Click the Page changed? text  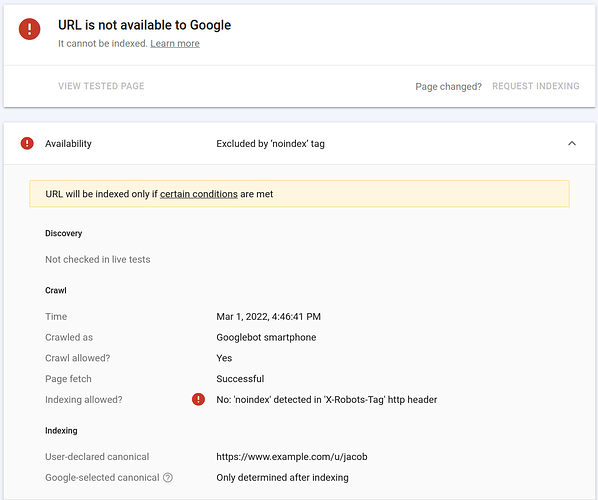tap(448, 87)
